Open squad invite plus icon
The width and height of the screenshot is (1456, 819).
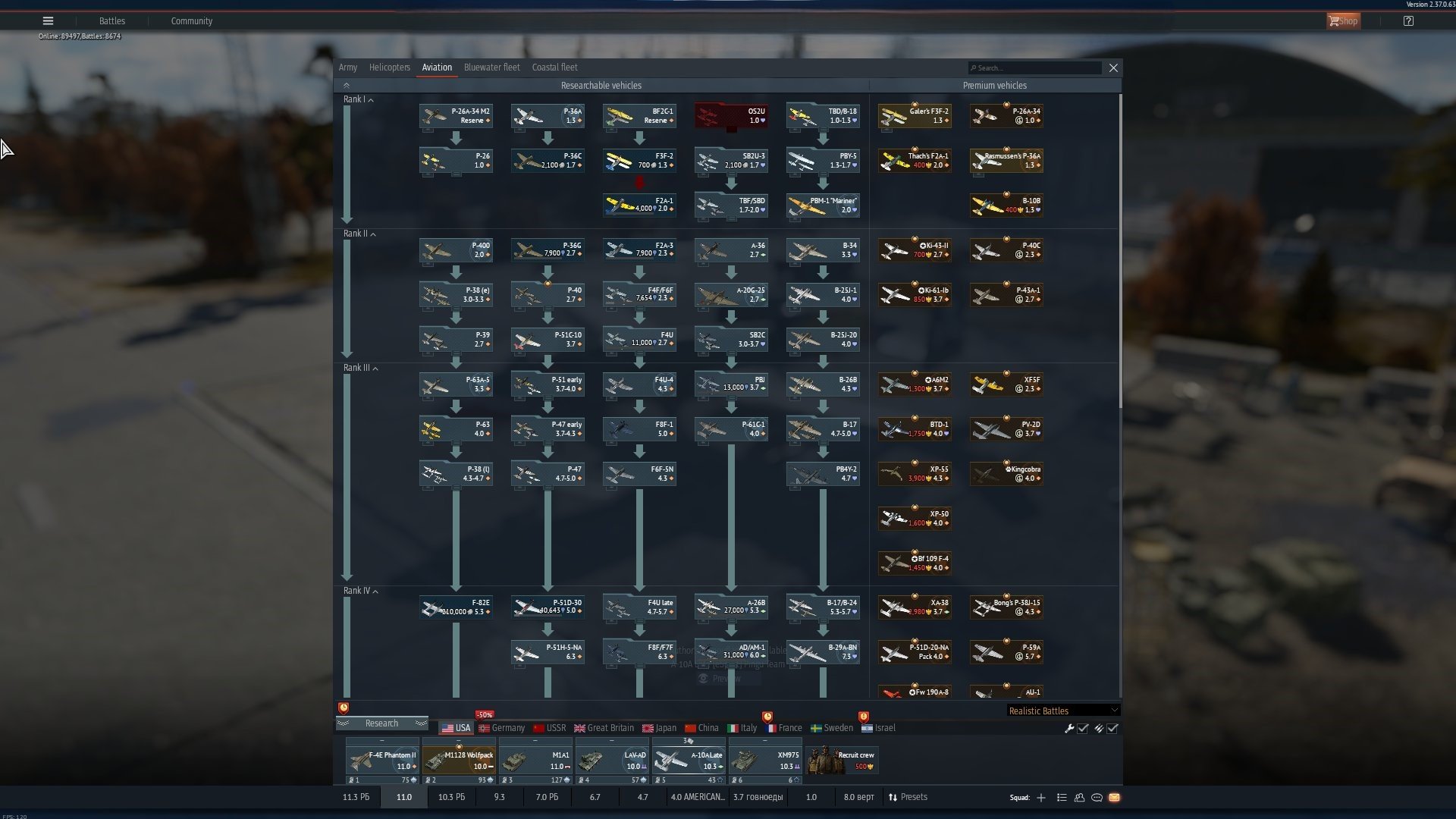point(1041,798)
